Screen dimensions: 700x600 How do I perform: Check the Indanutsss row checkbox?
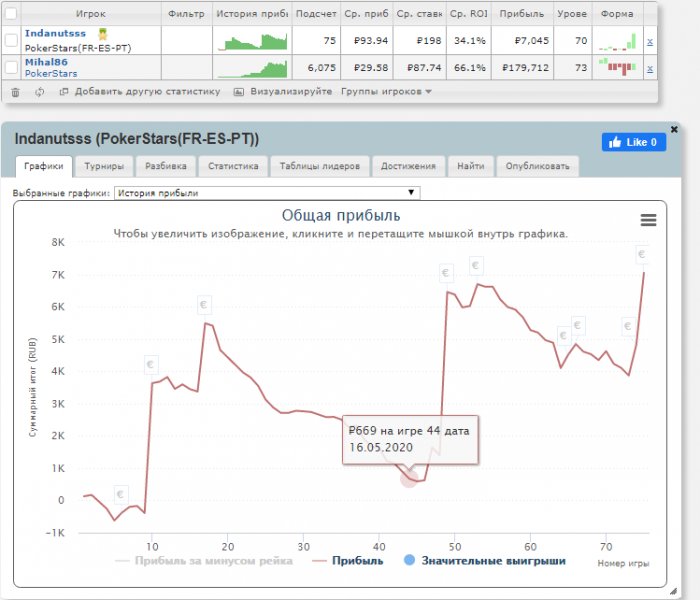pos(11,41)
